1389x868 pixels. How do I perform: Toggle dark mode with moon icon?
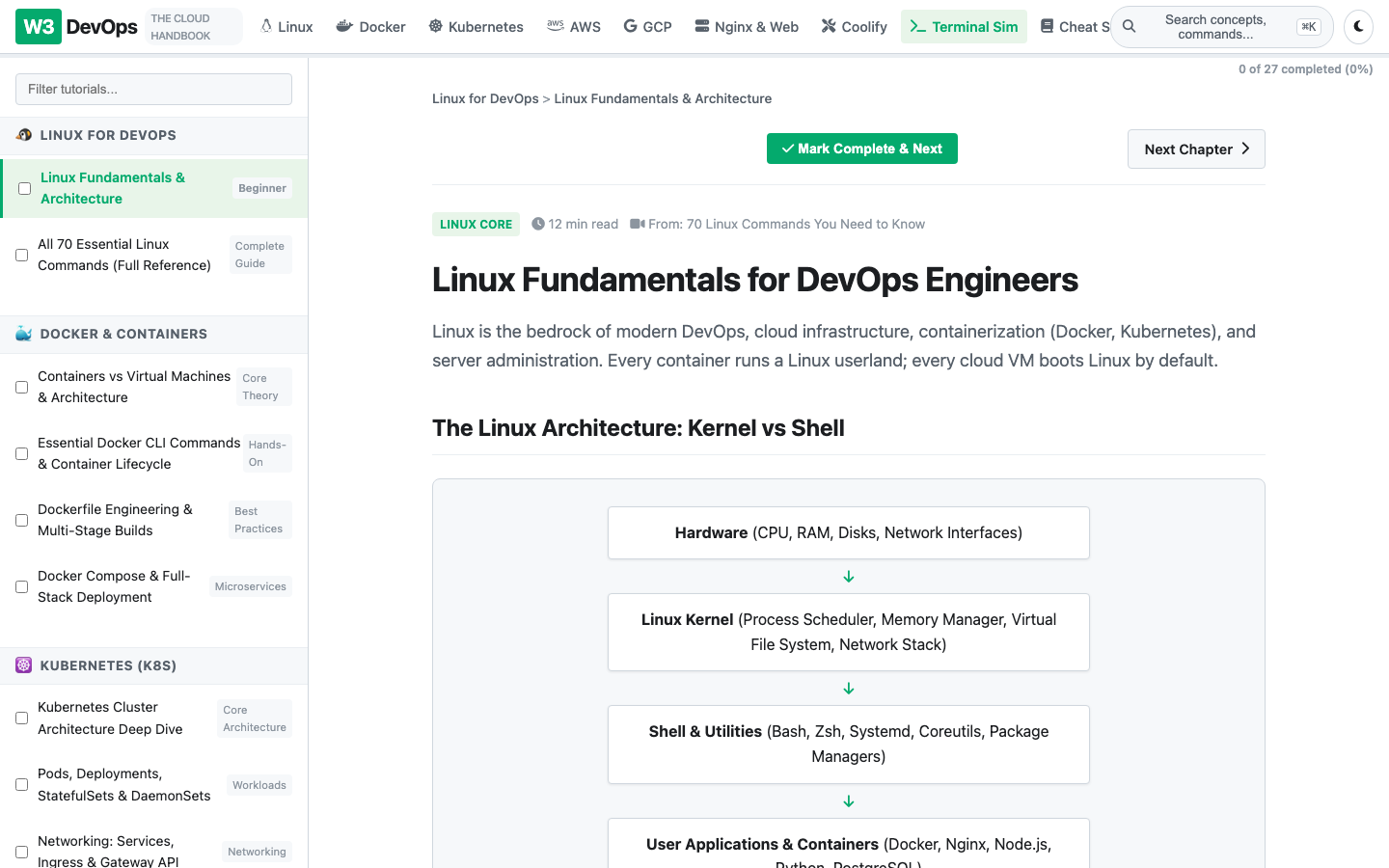click(1358, 27)
